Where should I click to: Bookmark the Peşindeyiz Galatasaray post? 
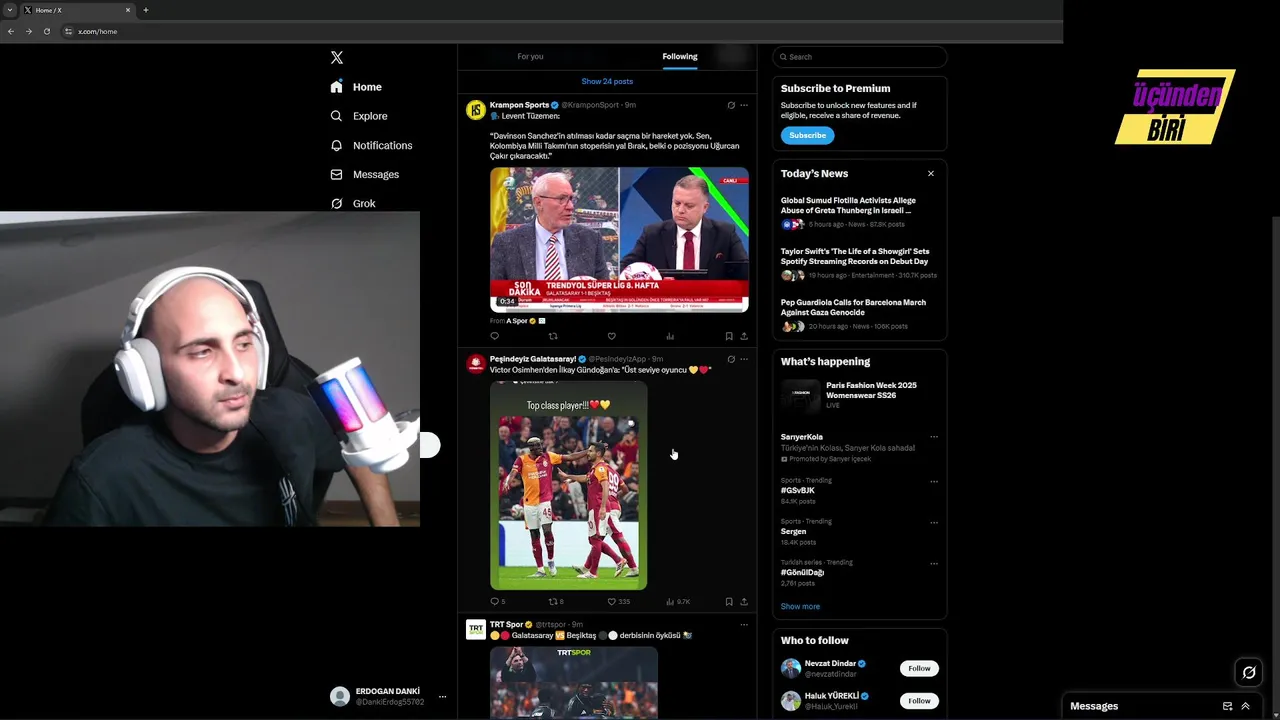point(729,602)
